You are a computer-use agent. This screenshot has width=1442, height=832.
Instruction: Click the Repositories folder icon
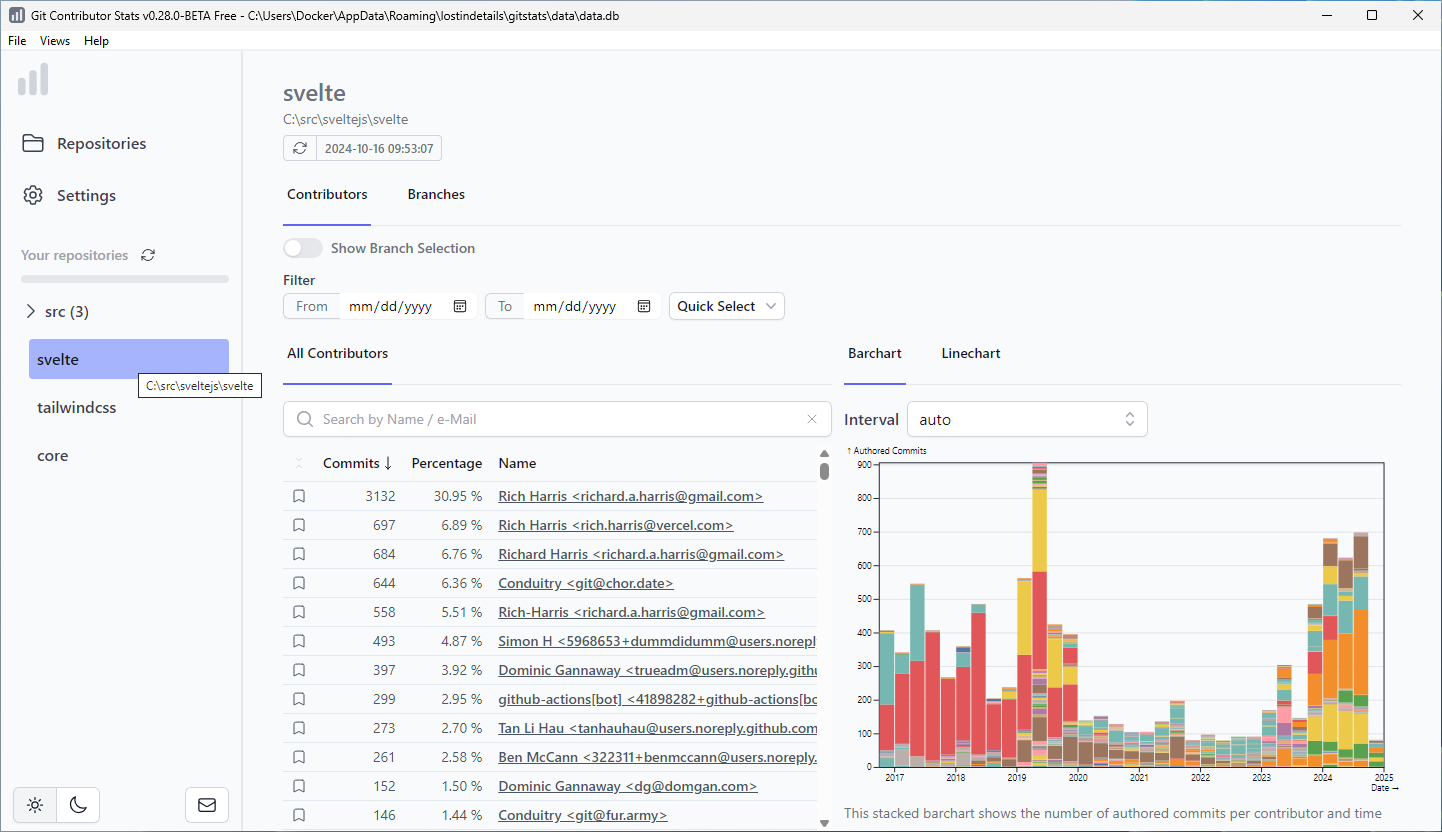coord(33,143)
